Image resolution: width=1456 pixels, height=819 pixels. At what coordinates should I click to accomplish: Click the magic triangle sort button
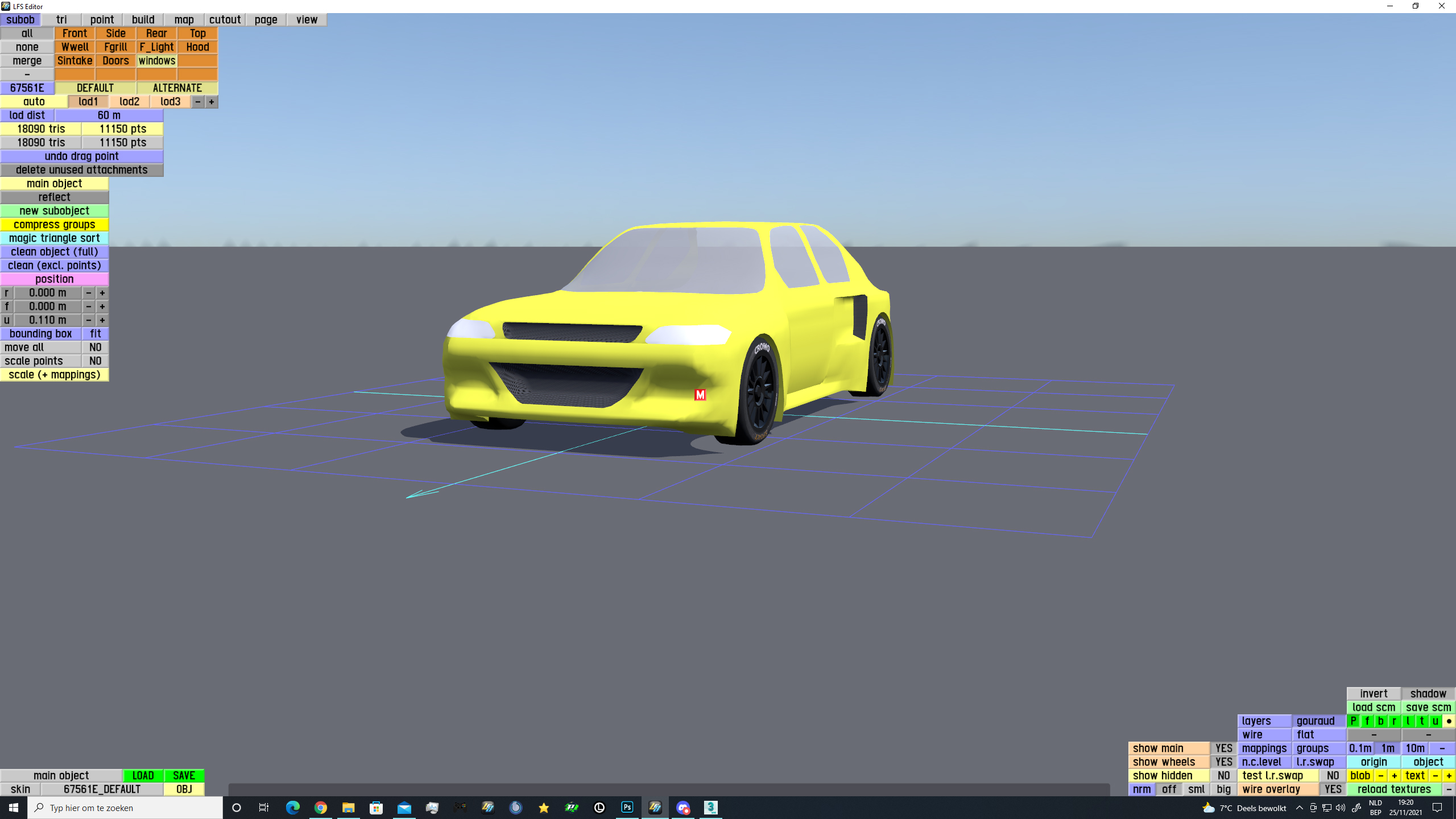tap(55, 238)
